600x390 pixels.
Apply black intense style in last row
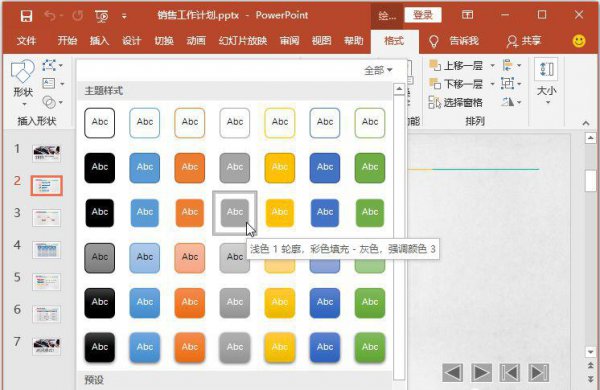[x=99, y=348]
